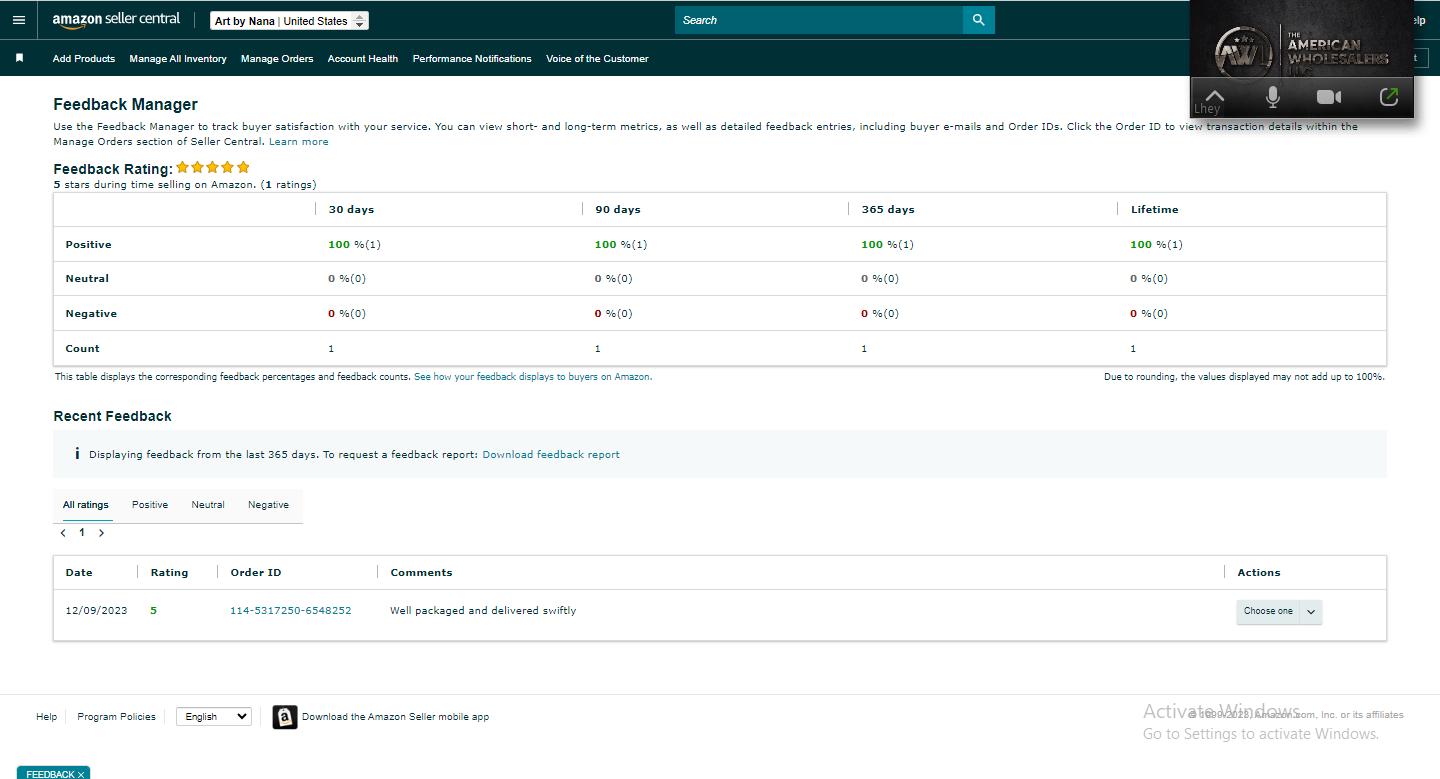Image resolution: width=1440 pixels, height=779 pixels.
Task: Click the info icon in Recent Feedback banner
Action: click(77, 454)
